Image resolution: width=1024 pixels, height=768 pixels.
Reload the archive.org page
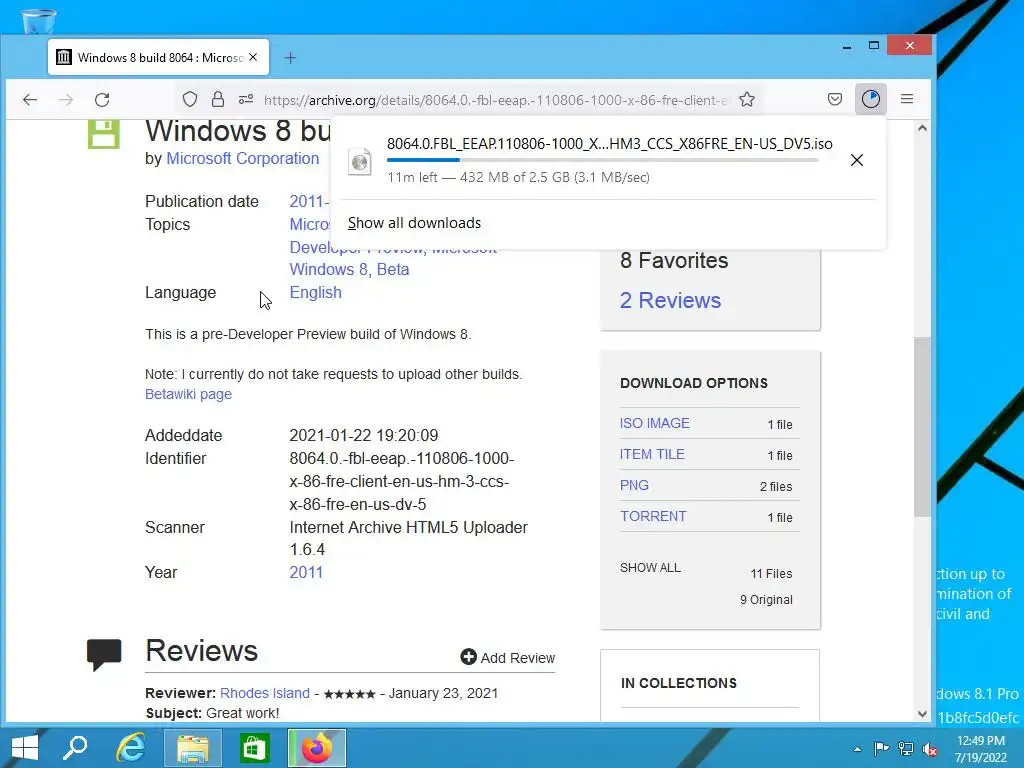tap(102, 99)
